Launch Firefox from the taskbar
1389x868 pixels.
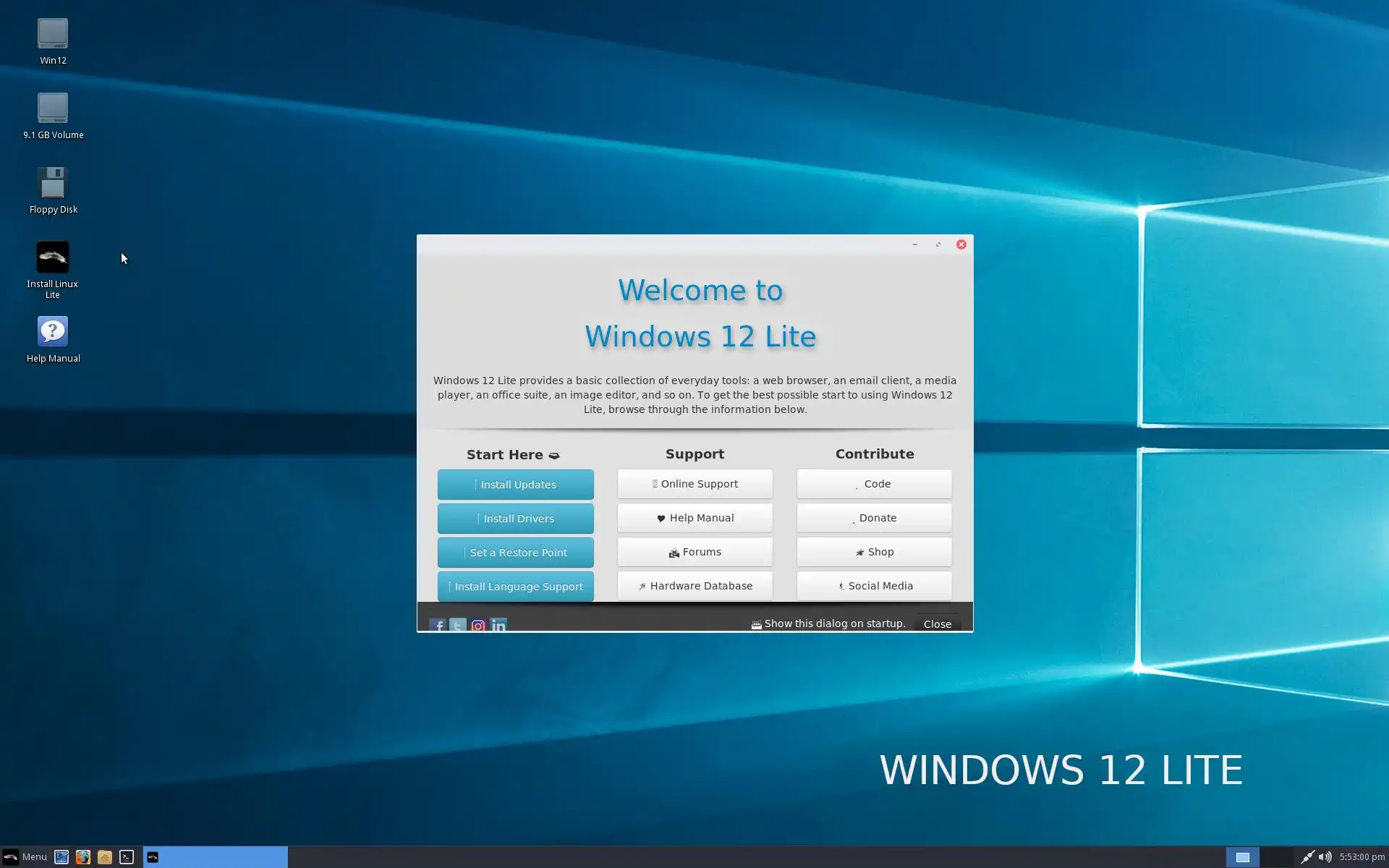[83, 857]
